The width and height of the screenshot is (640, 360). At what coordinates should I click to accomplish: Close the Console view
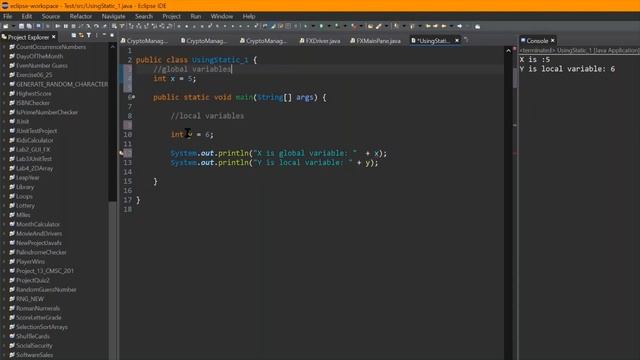pos(553,40)
